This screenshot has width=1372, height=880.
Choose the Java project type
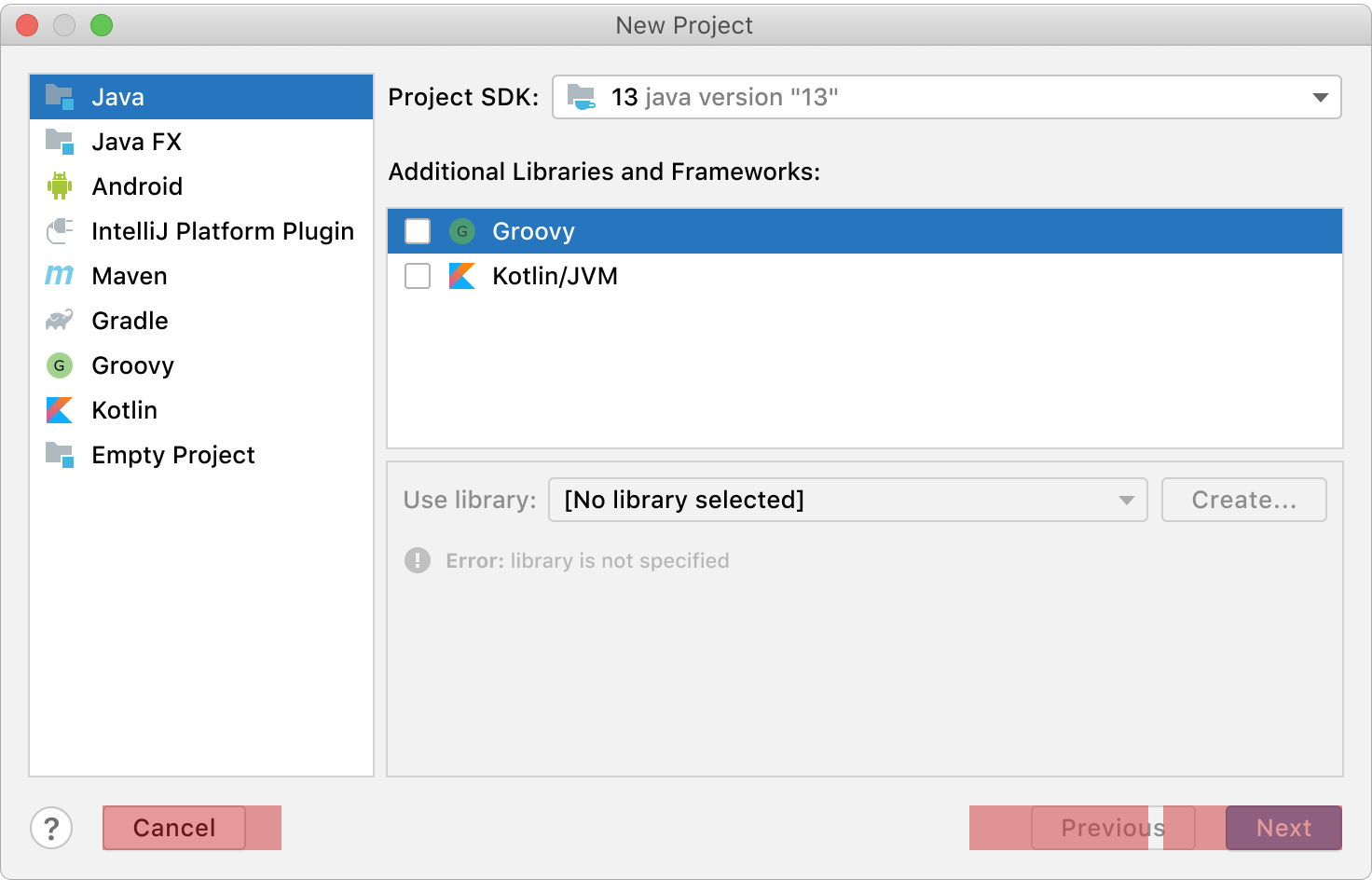click(118, 97)
